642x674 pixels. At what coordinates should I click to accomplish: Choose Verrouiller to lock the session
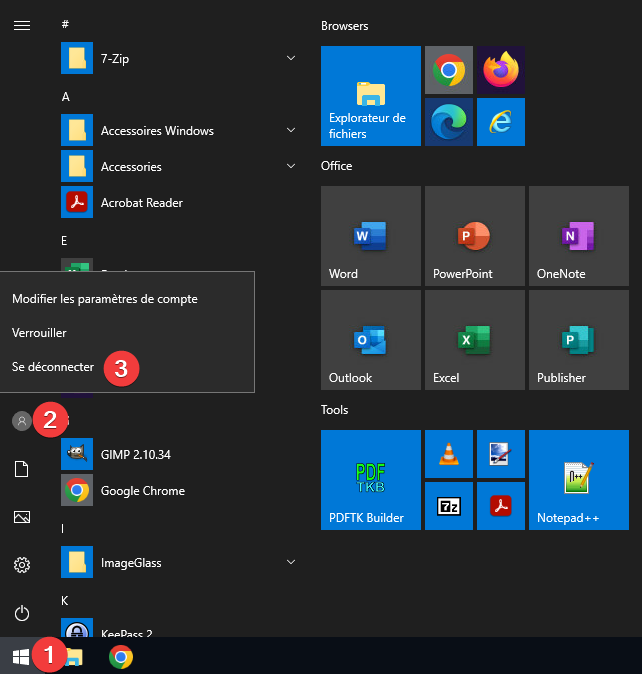click(x=39, y=332)
